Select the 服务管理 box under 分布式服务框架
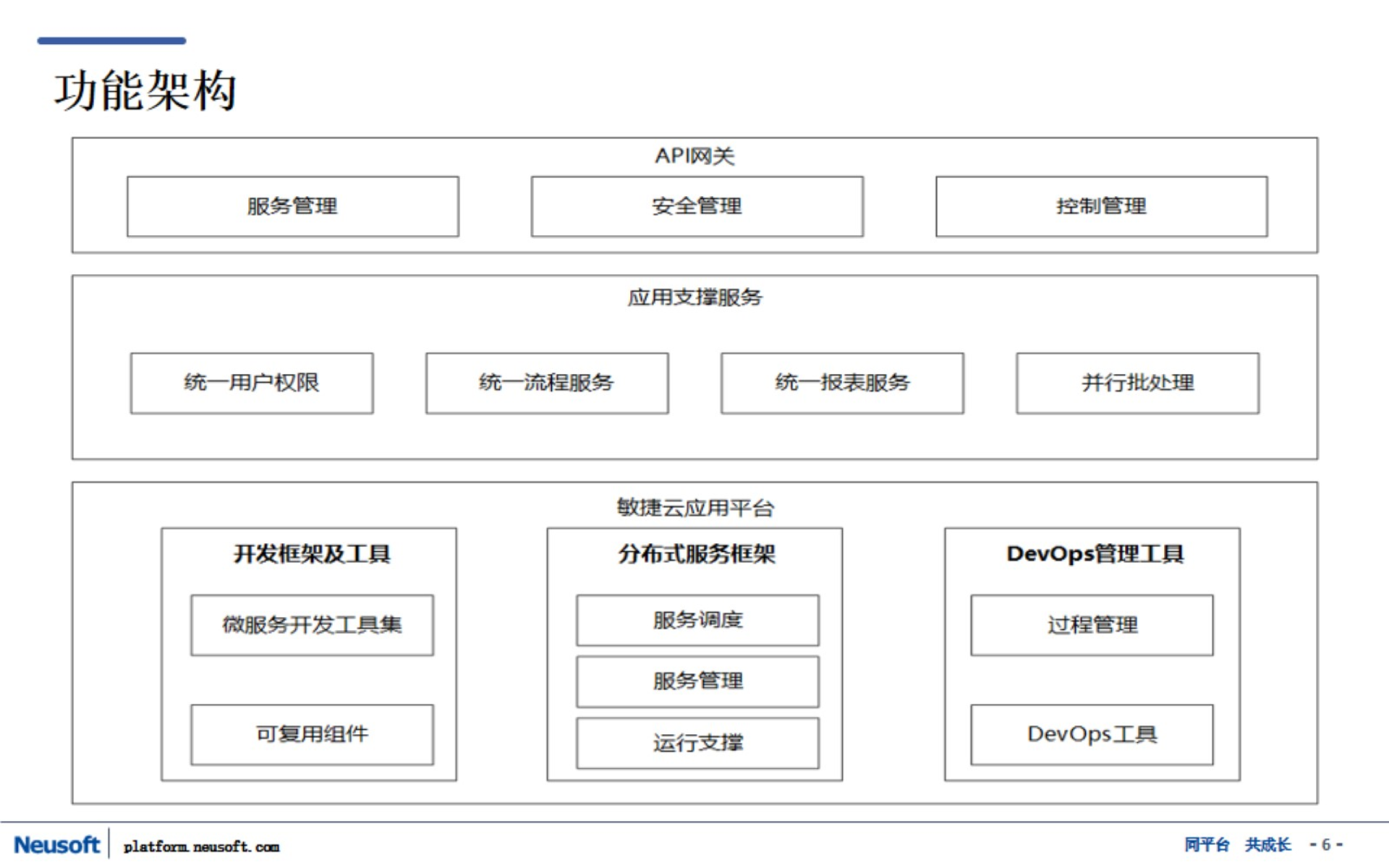This screenshot has height=868, width=1389. [x=697, y=681]
